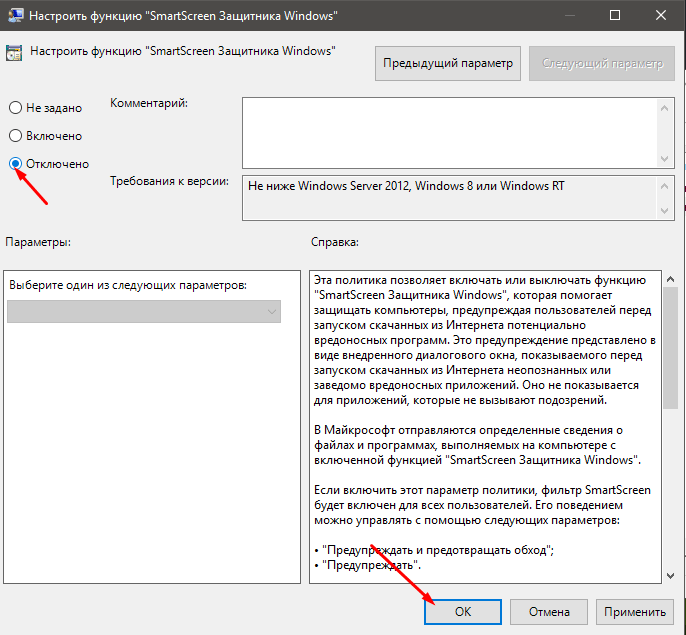Click the "Выберите один из следующих параметров:" label
This screenshot has height=635, width=686.
pos(128,285)
